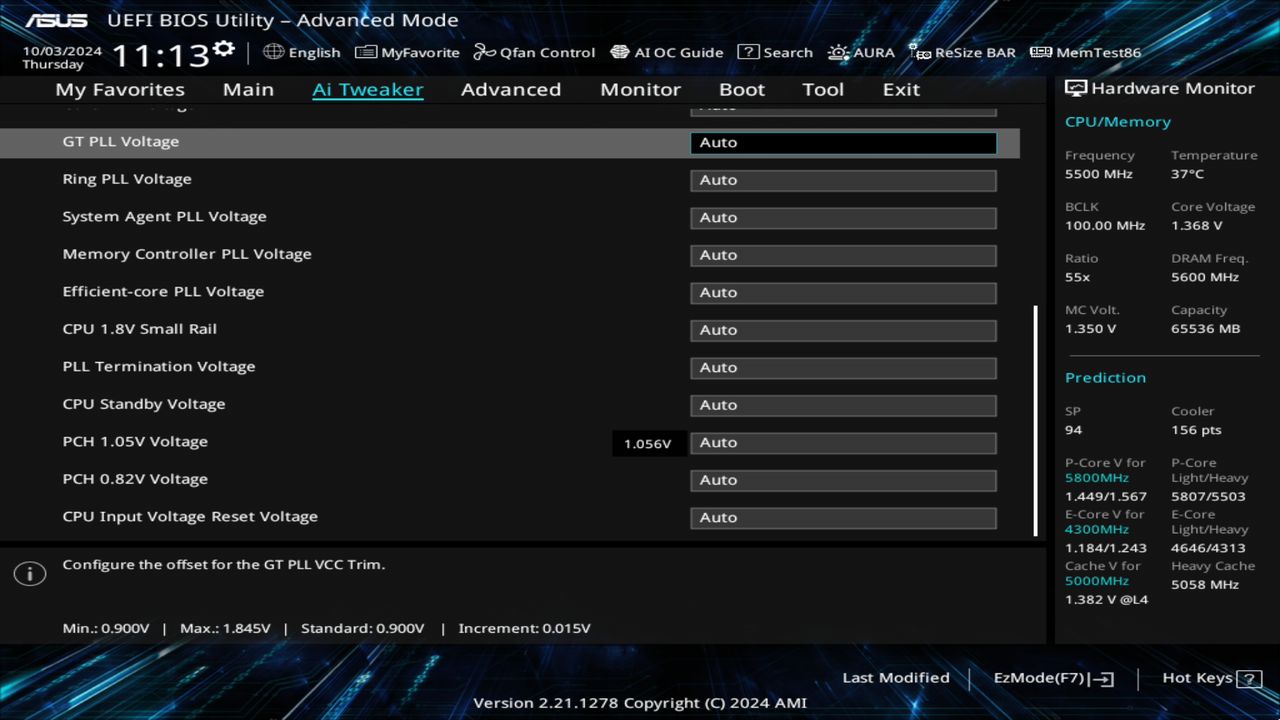Click the Last Modified button
Viewport: 1280px width, 720px height.
[x=896, y=677]
